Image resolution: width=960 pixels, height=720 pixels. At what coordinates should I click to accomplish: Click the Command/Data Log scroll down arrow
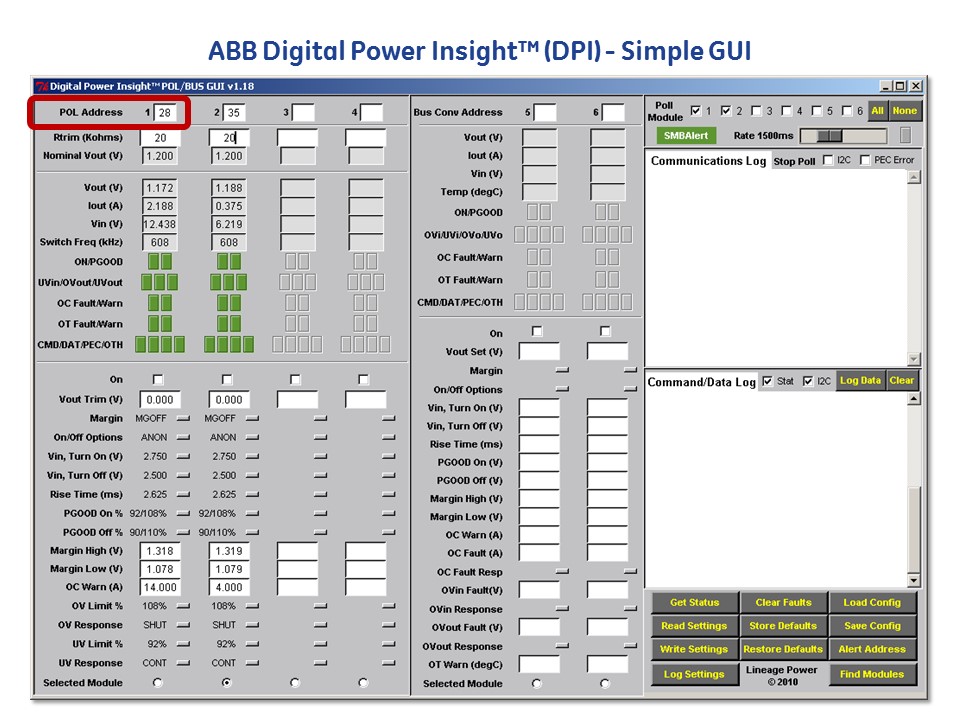913,580
